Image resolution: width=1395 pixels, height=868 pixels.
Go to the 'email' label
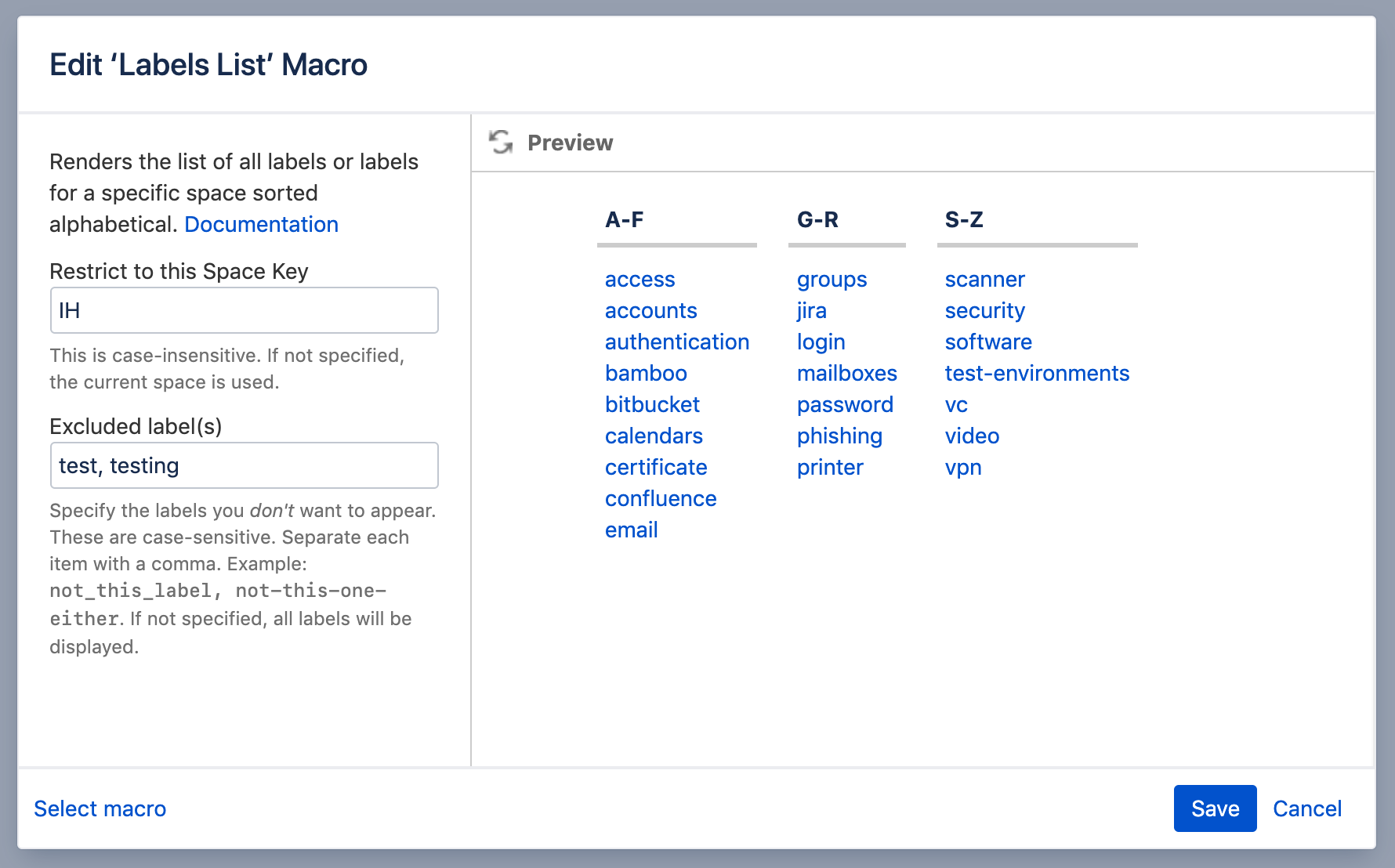click(x=631, y=530)
